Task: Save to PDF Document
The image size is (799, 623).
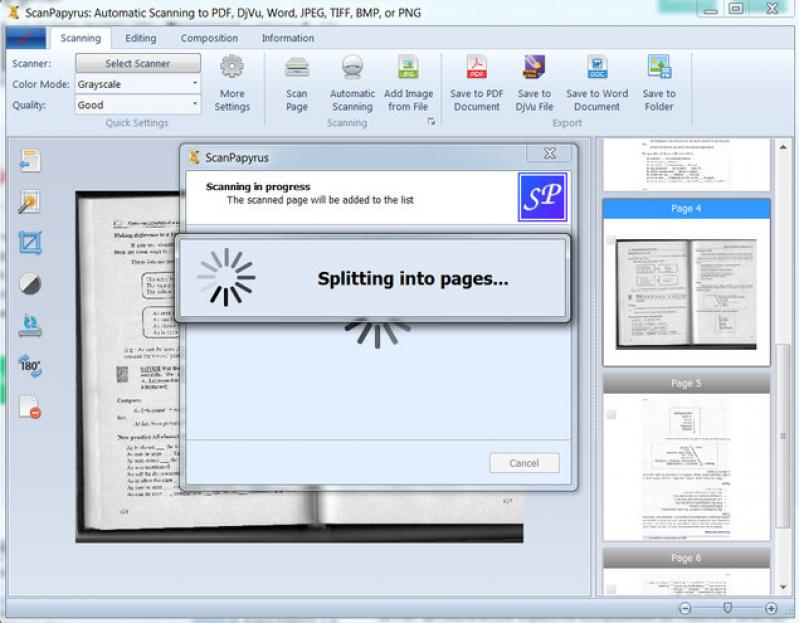Action: click(x=476, y=67)
